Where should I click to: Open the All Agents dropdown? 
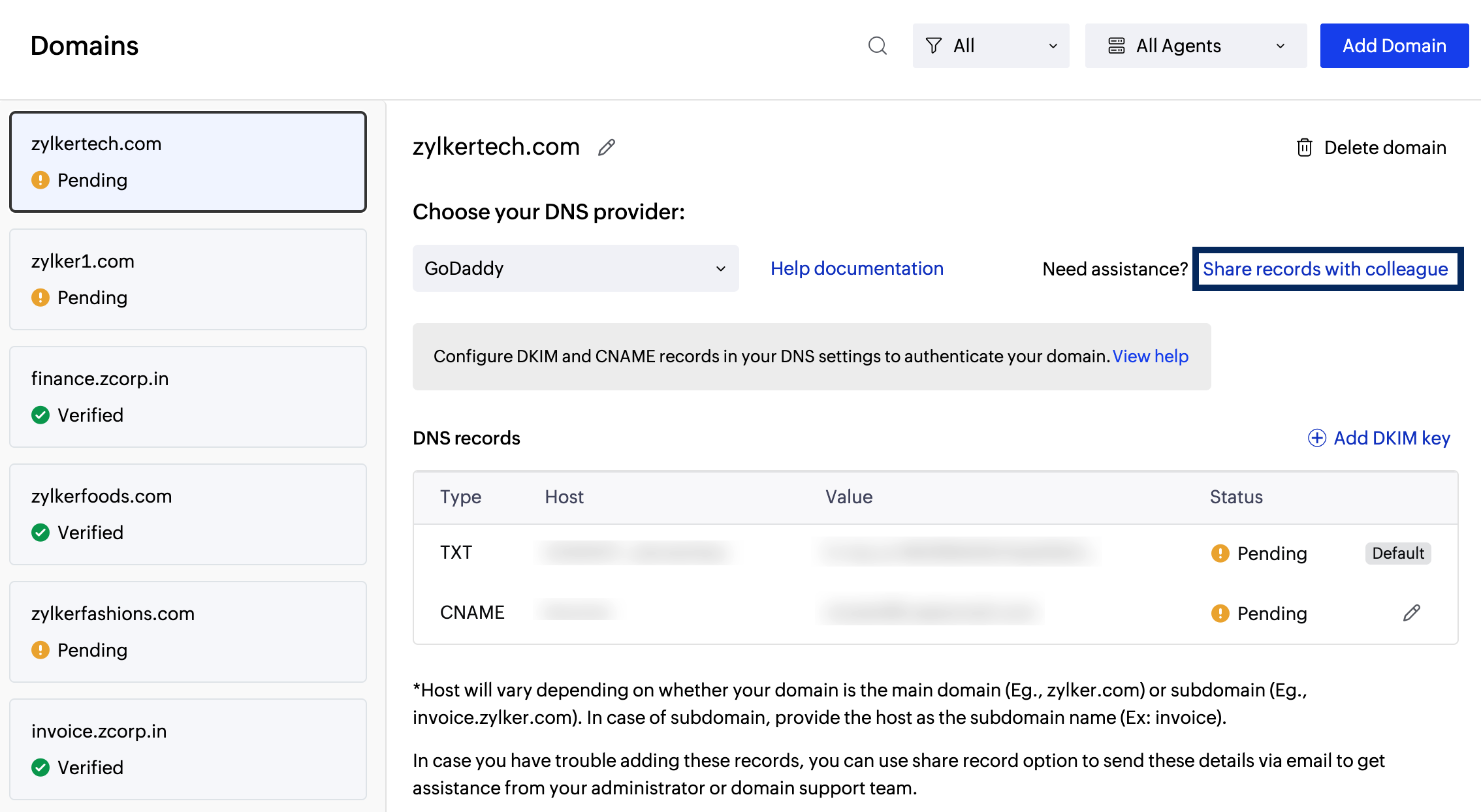(x=1195, y=46)
